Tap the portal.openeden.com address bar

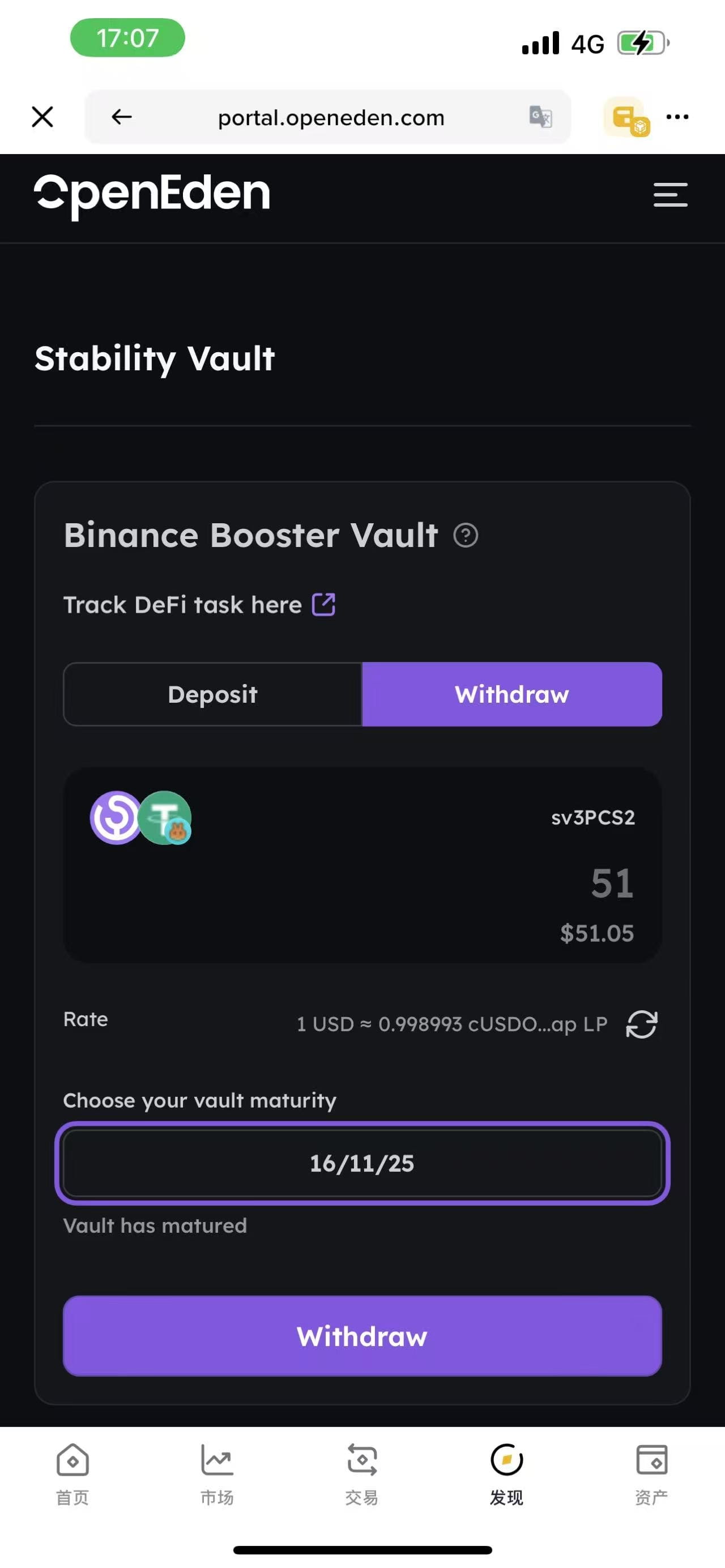(x=331, y=117)
